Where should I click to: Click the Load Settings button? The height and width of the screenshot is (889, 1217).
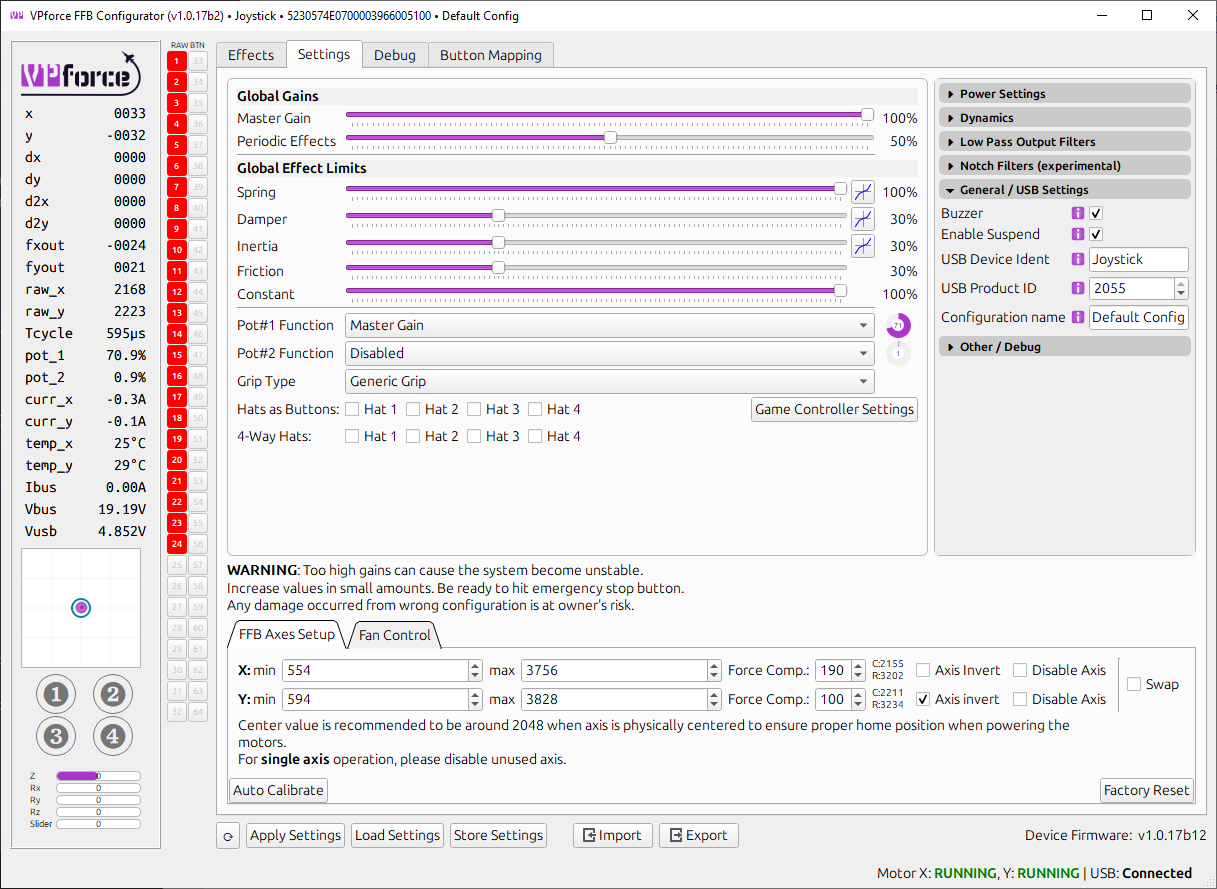tap(398, 836)
